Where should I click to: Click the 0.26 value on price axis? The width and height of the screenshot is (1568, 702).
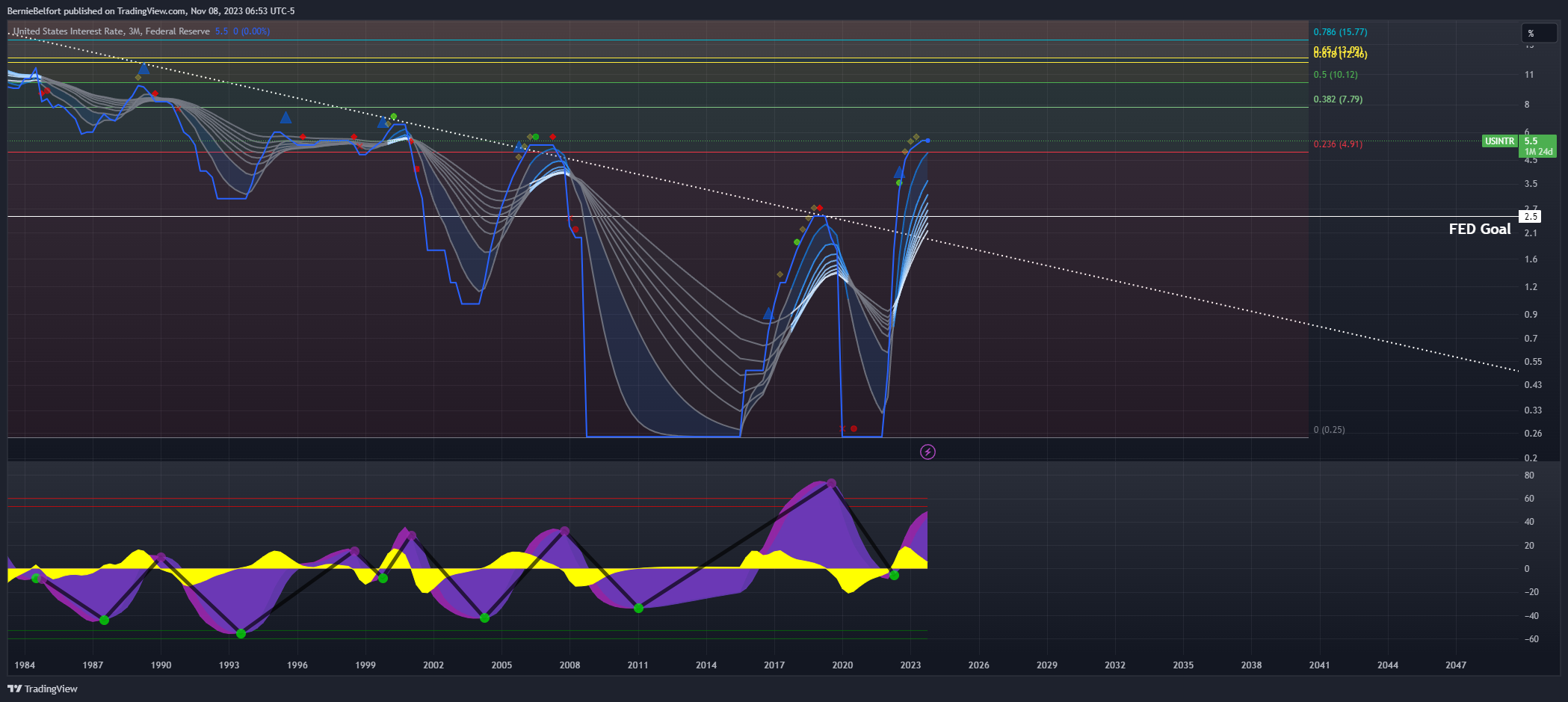(1533, 434)
